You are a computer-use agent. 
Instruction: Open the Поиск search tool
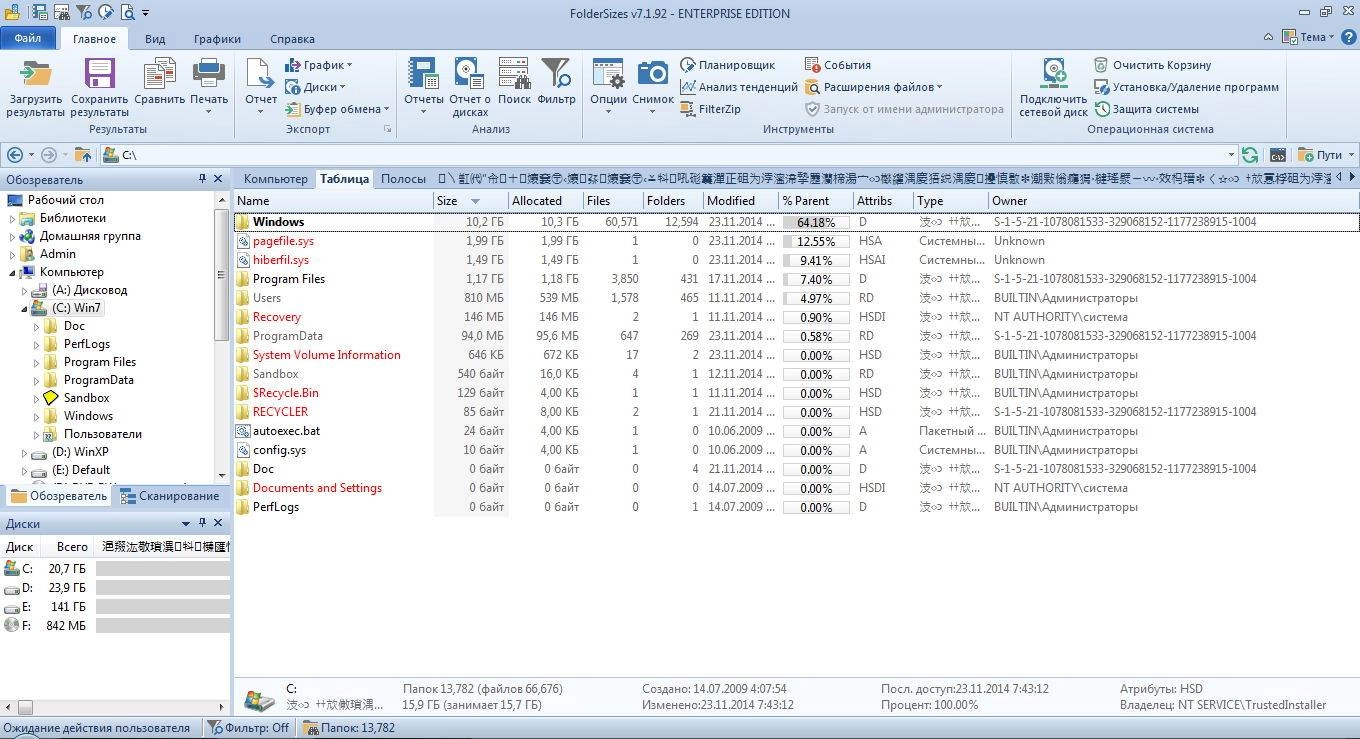[514, 83]
